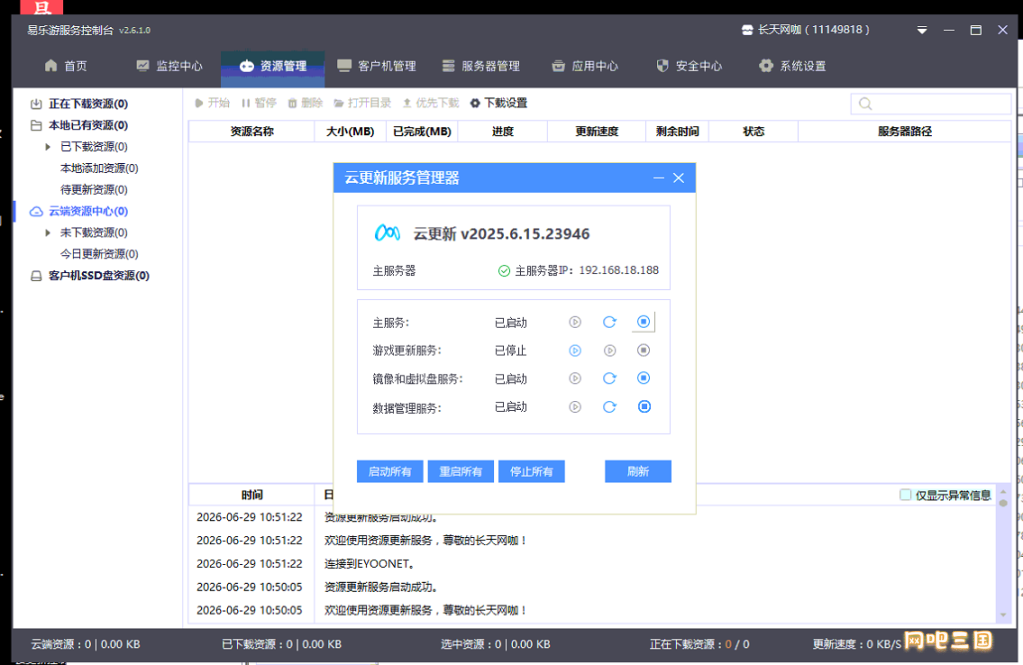Open the 安全中心 tab

coord(689,66)
